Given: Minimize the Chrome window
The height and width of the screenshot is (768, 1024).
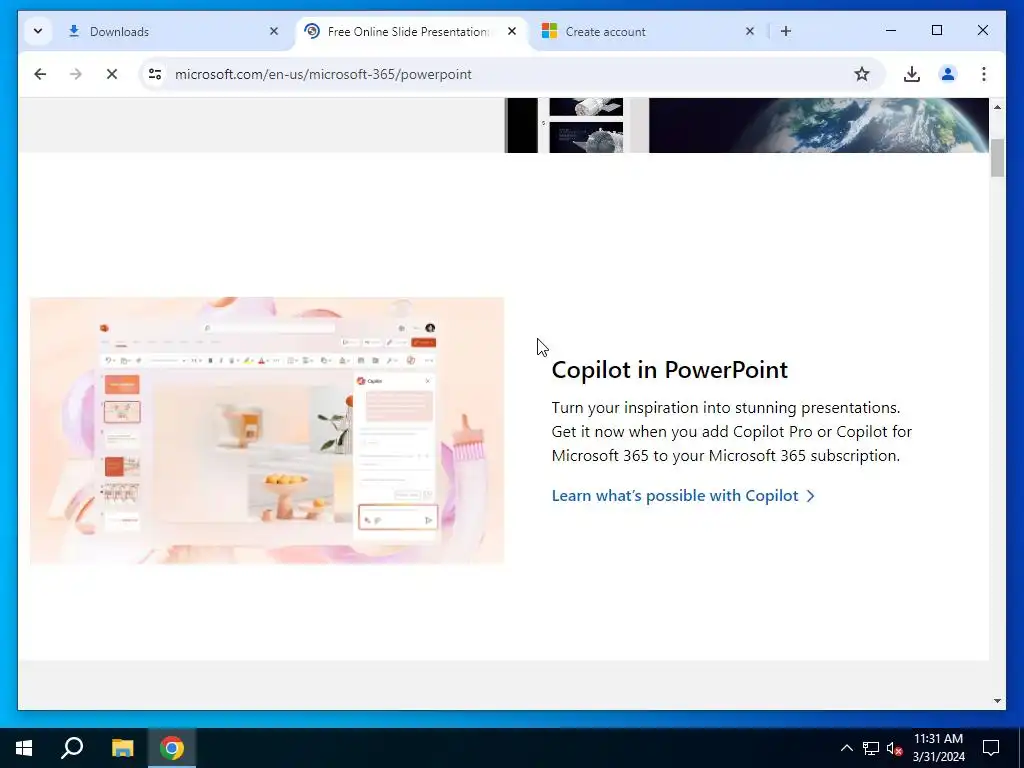Looking at the screenshot, I should [x=891, y=31].
